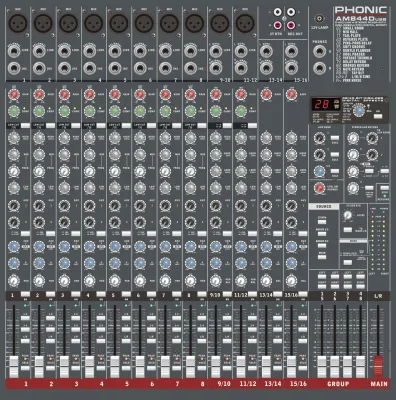Adjust the red CTRL RM / PHONES knob
The height and width of the screenshot is (400, 396).
pyautogui.click(x=319, y=188)
